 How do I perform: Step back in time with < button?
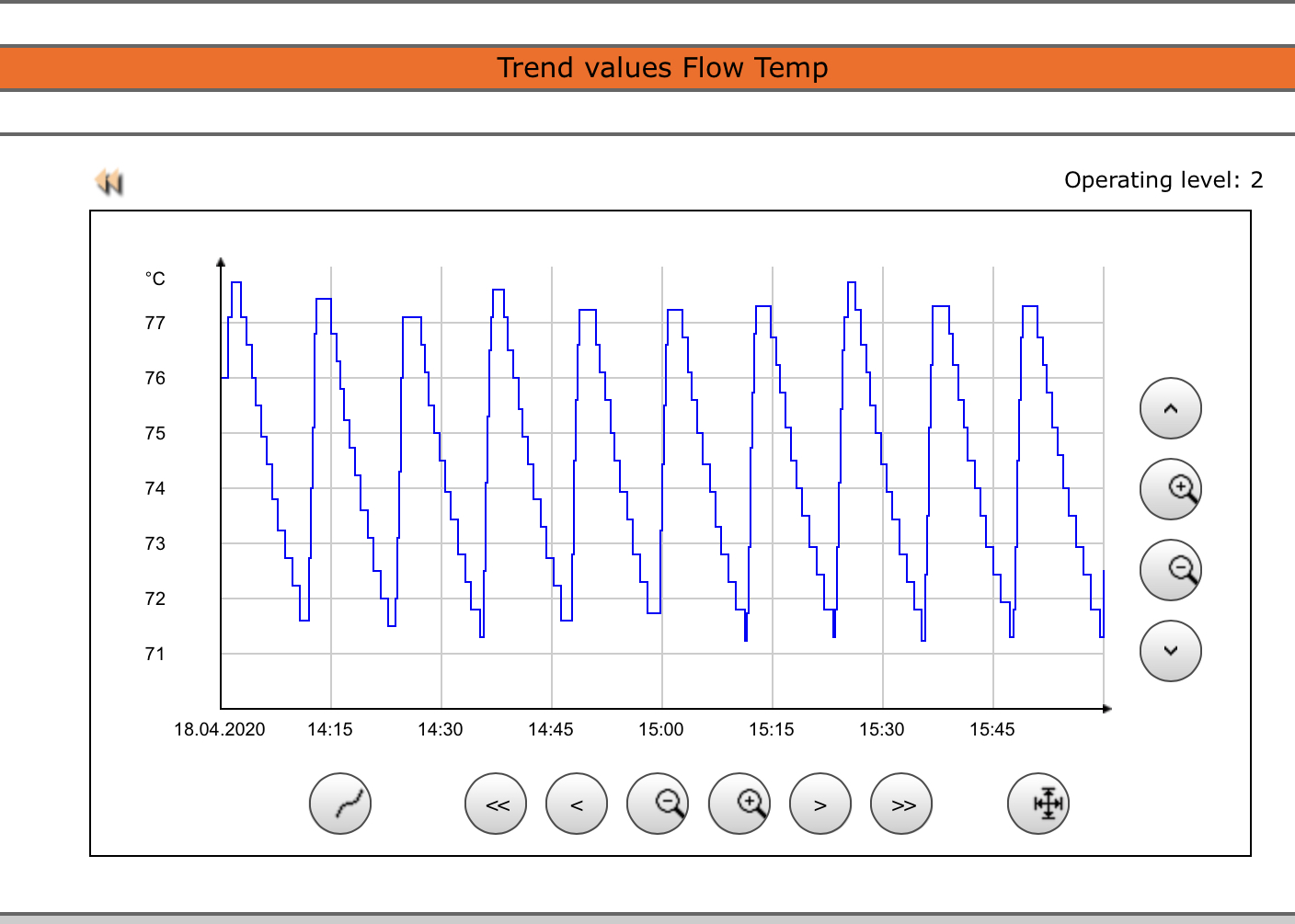tap(577, 804)
